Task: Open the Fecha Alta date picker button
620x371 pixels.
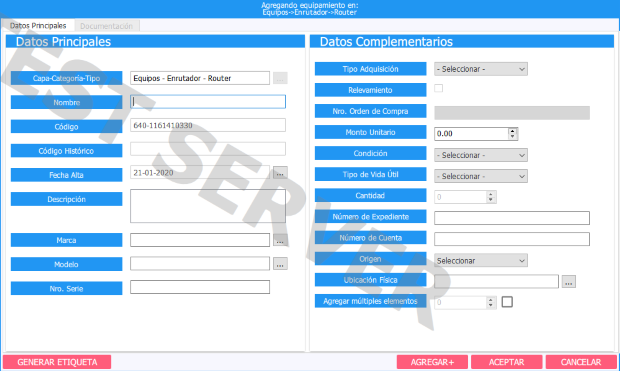Action: pos(280,173)
